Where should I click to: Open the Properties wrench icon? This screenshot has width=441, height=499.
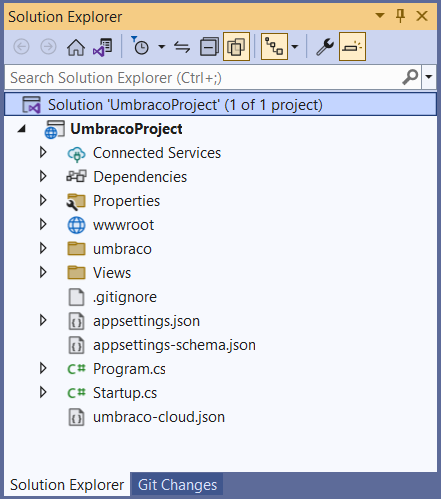[325, 47]
